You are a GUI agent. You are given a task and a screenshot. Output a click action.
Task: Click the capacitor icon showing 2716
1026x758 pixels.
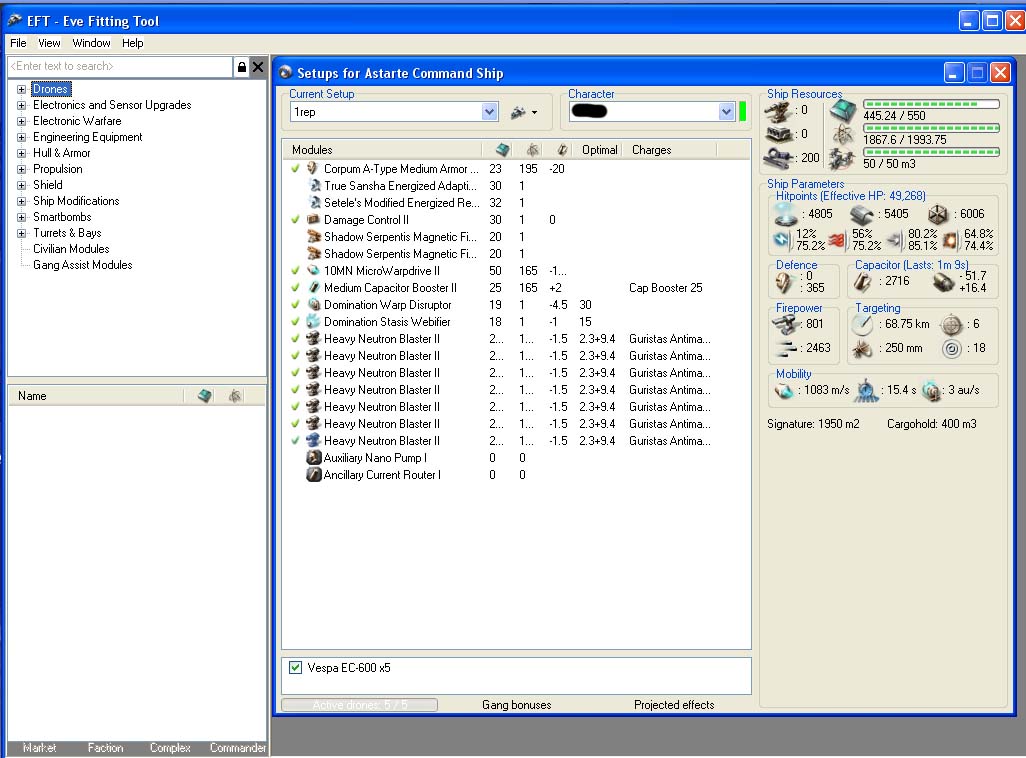pos(862,282)
